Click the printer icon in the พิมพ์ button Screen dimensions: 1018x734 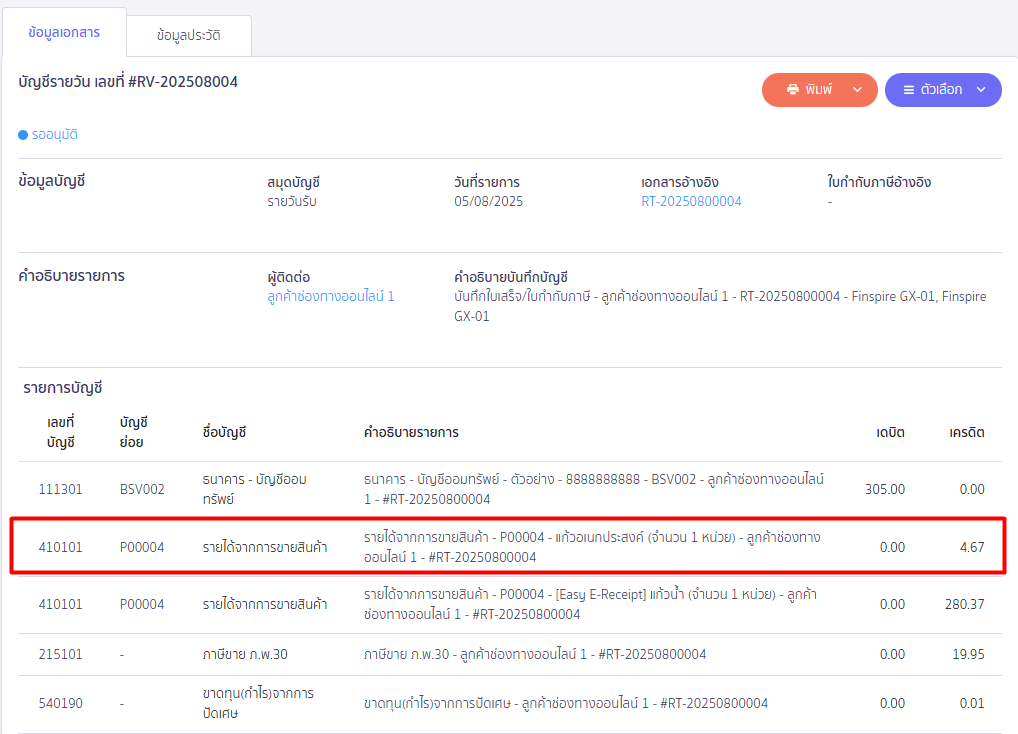(x=792, y=90)
